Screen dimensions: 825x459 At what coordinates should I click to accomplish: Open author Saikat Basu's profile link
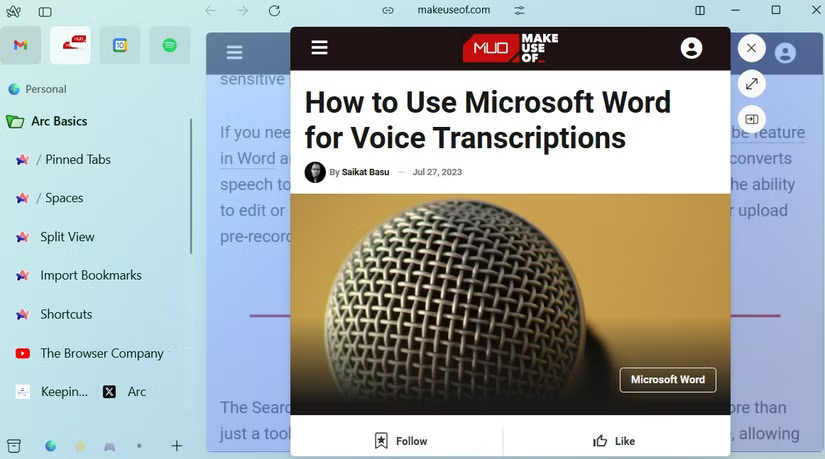pyautogui.click(x=365, y=172)
